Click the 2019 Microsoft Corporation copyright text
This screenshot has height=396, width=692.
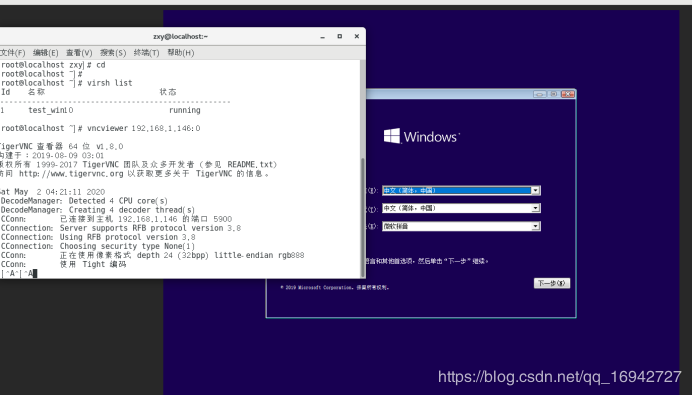[335, 287]
